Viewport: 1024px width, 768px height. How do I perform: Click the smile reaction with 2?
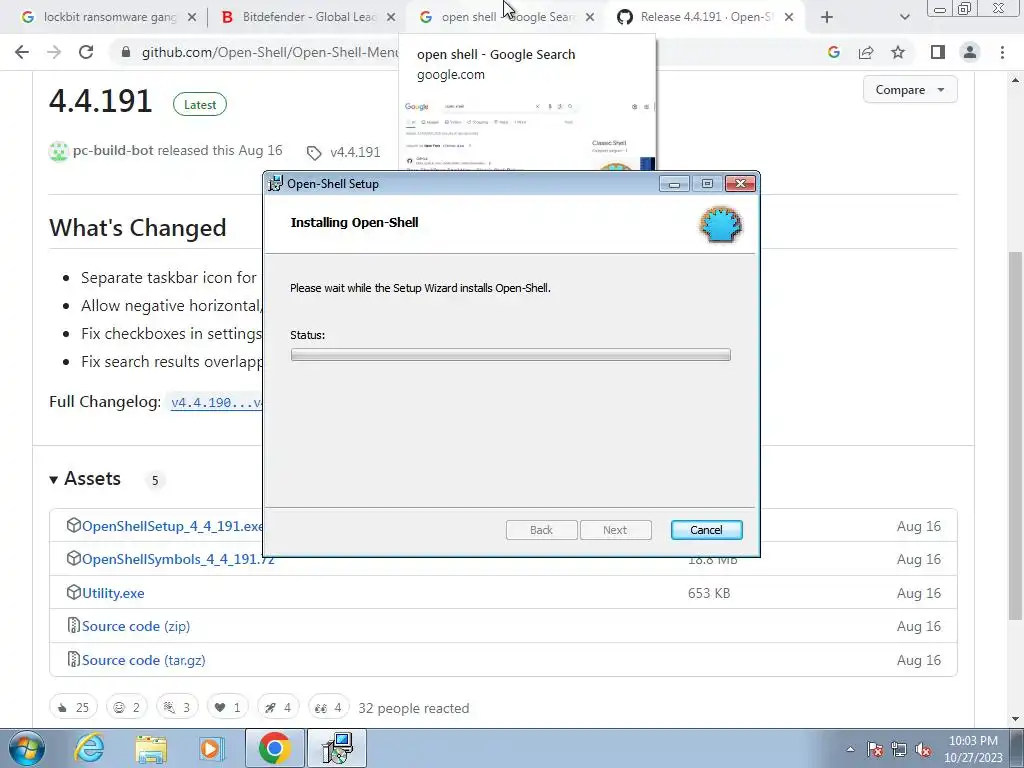pos(127,707)
